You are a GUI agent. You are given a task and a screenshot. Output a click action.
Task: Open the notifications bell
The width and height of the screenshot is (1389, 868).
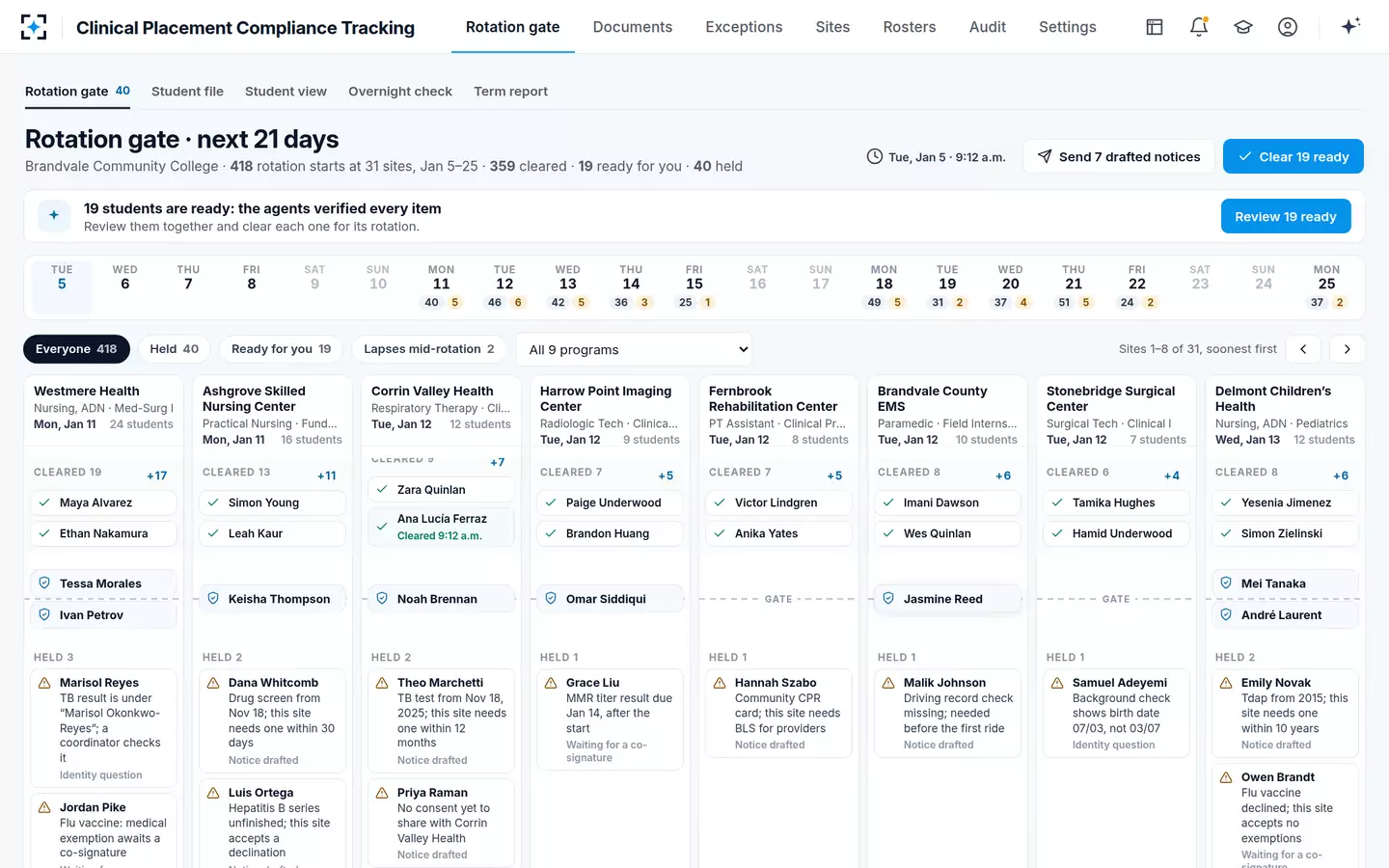pos(1199,27)
